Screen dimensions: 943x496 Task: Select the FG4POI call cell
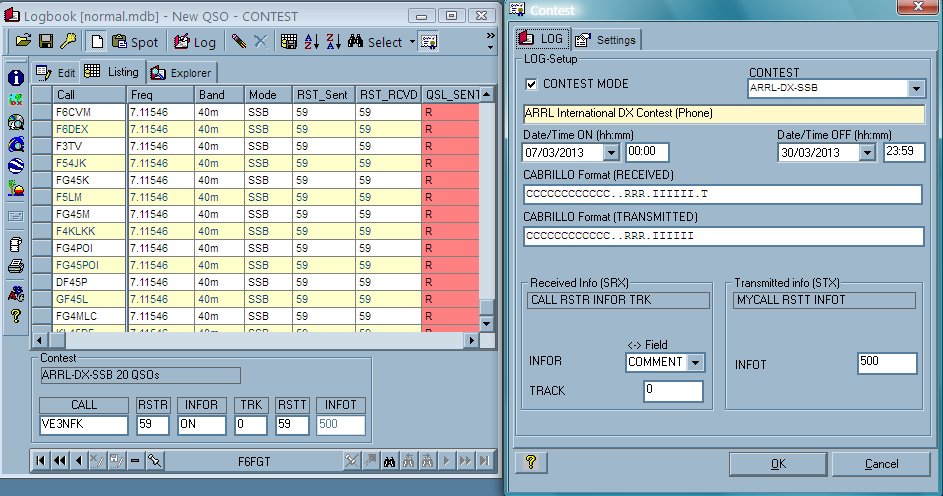pos(89,248)
